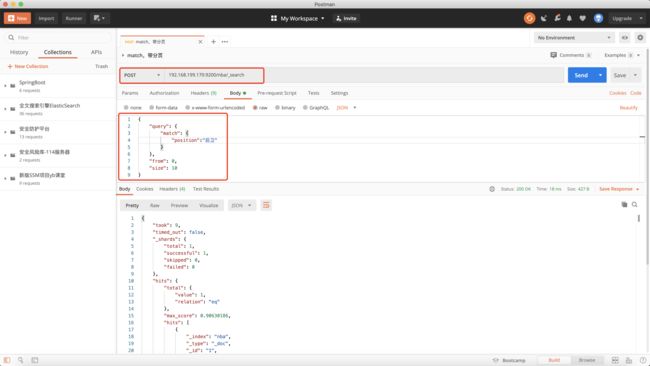
Task: Click the Send button
Action: pyautogui.click(x=581, y=75)
